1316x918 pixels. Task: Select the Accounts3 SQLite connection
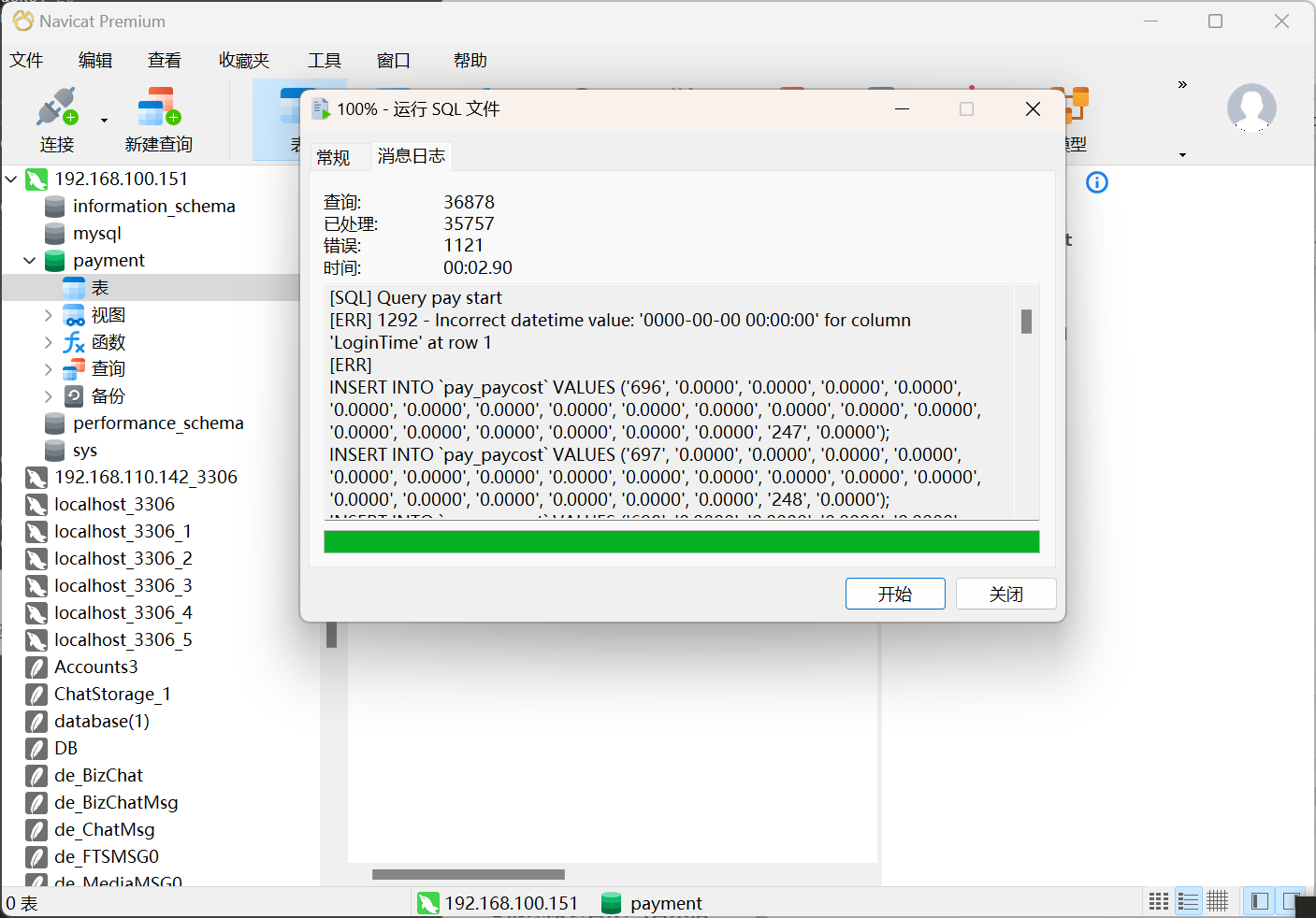click(95, 667)
